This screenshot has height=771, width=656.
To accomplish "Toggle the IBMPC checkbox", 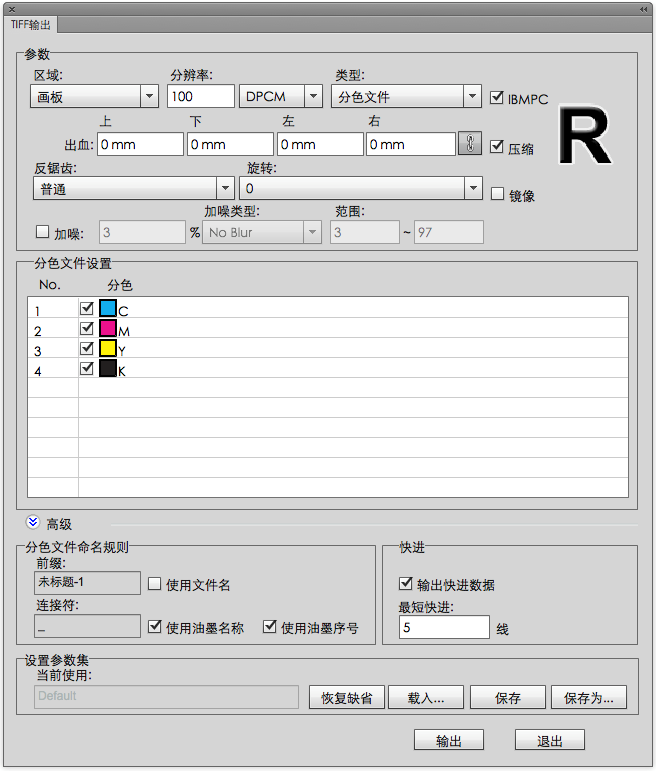I will pyautogui.click(x=498, y=98).
